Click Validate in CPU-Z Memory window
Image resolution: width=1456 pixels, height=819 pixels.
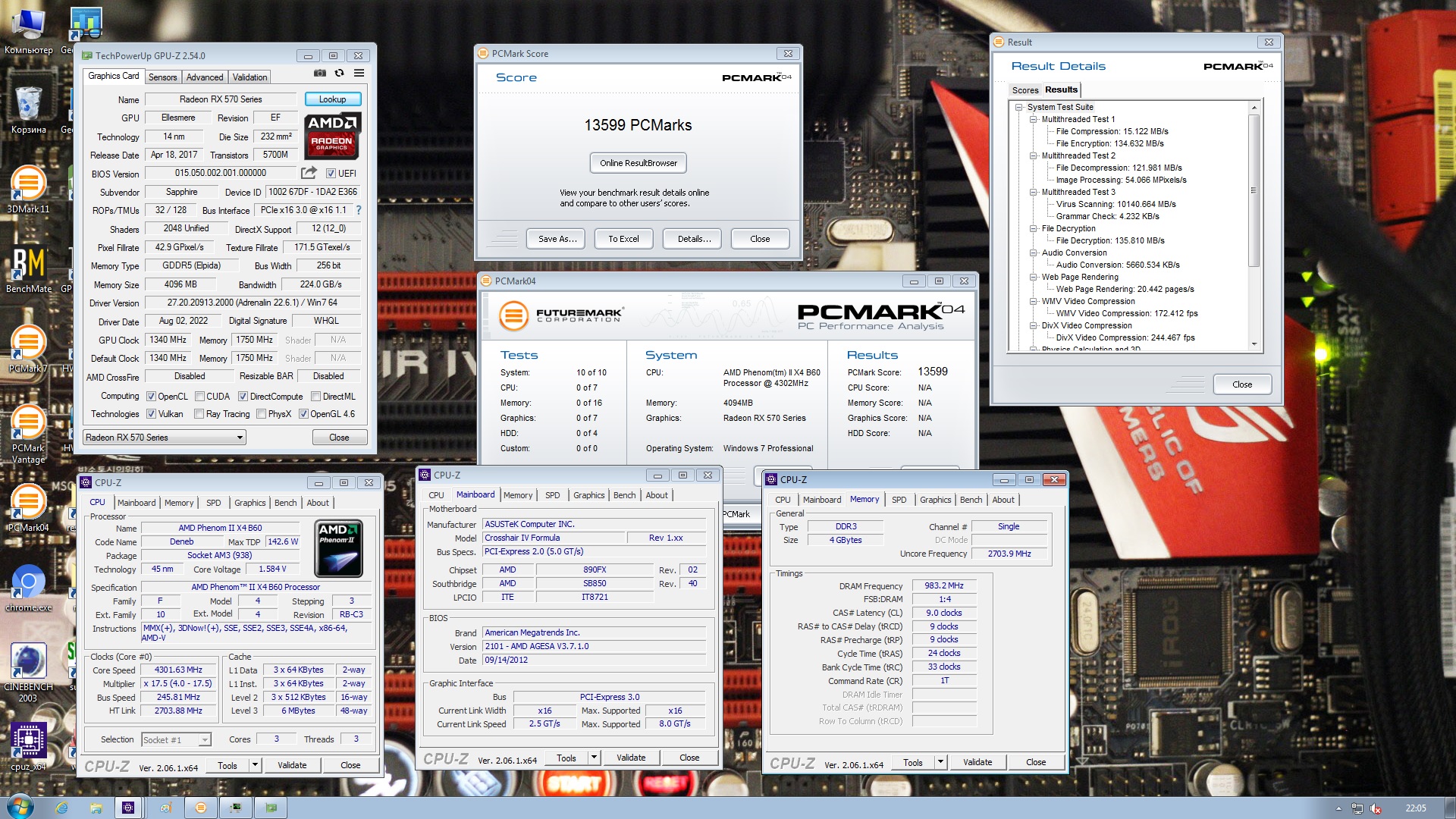tap(977, 762)
